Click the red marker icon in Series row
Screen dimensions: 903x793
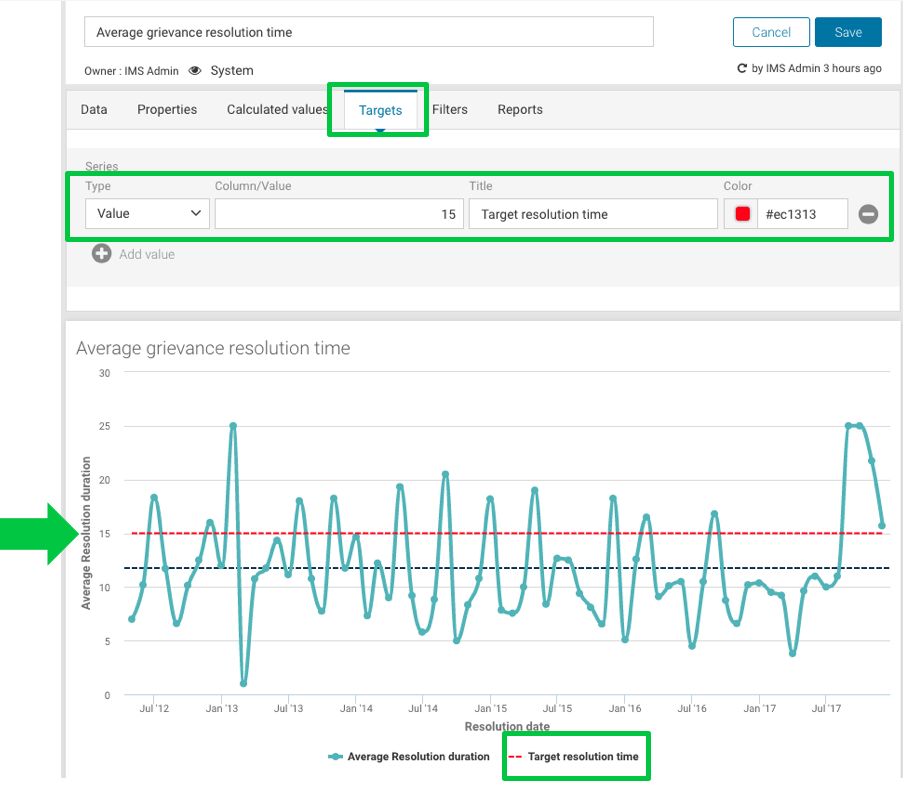point(740,213)
